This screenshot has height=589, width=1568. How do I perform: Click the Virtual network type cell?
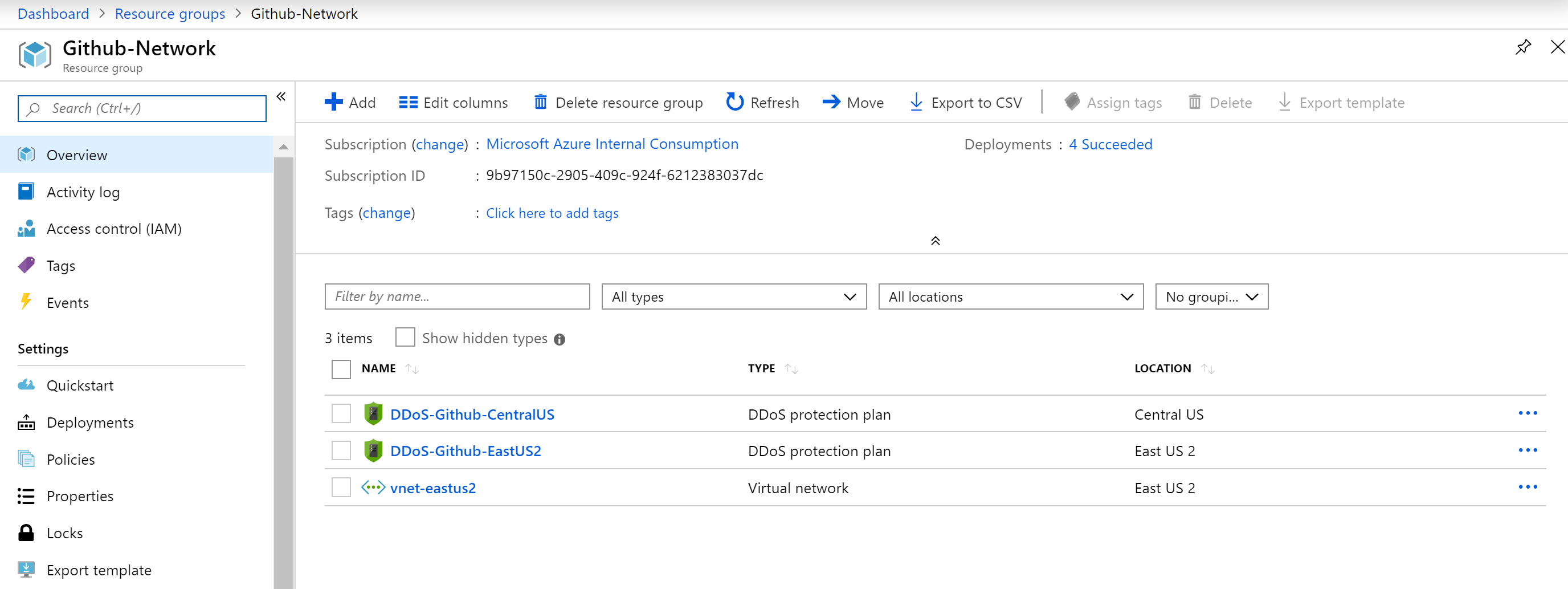tap(798, 489)
